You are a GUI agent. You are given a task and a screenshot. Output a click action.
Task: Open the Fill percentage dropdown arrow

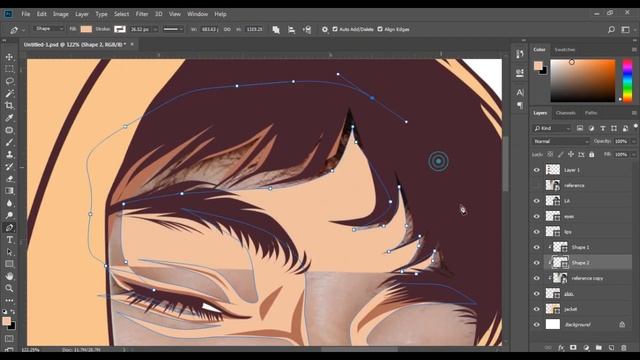633,154
